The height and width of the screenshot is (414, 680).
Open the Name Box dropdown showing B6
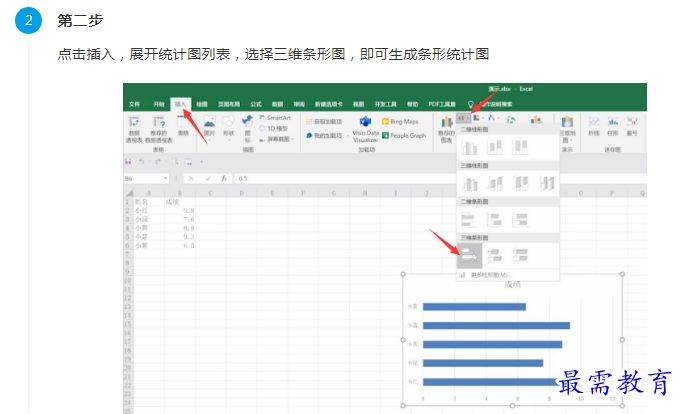165,178
